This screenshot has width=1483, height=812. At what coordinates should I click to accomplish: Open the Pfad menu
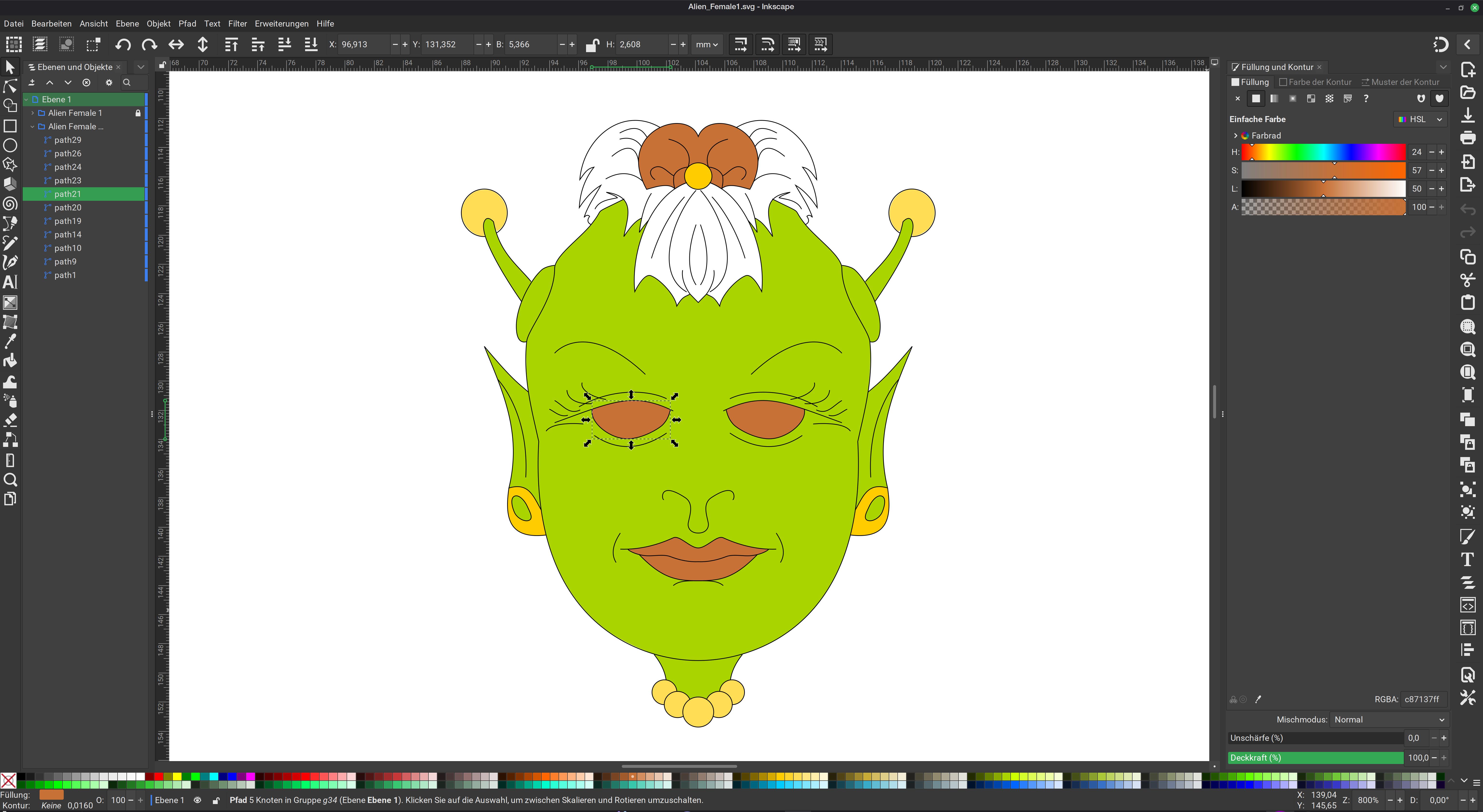pyautogui.click(x=187, y=24)
